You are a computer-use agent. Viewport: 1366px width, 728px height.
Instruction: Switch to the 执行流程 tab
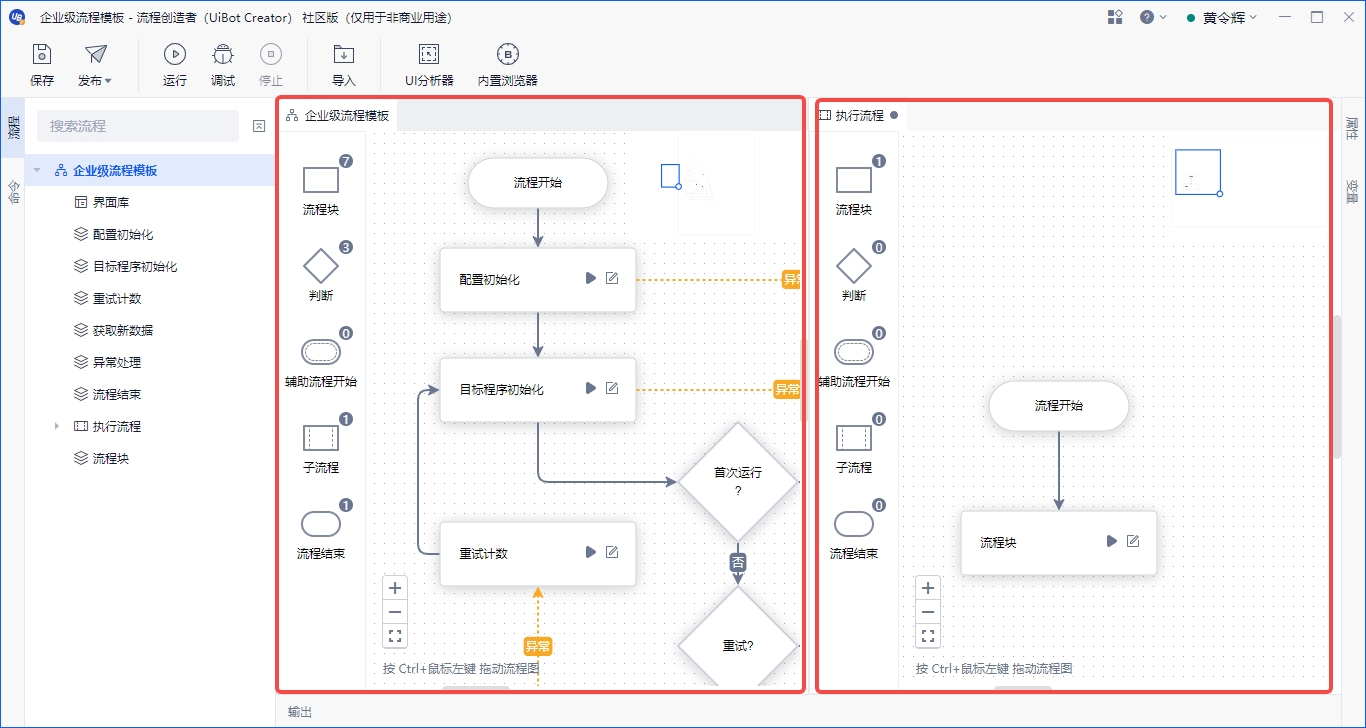pos(858,116)
